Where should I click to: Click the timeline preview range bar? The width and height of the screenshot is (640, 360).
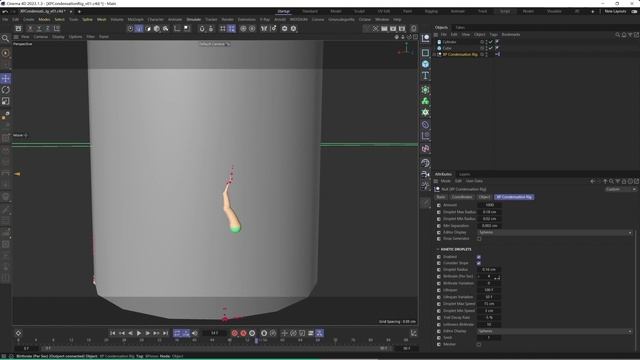coord(216,348)
